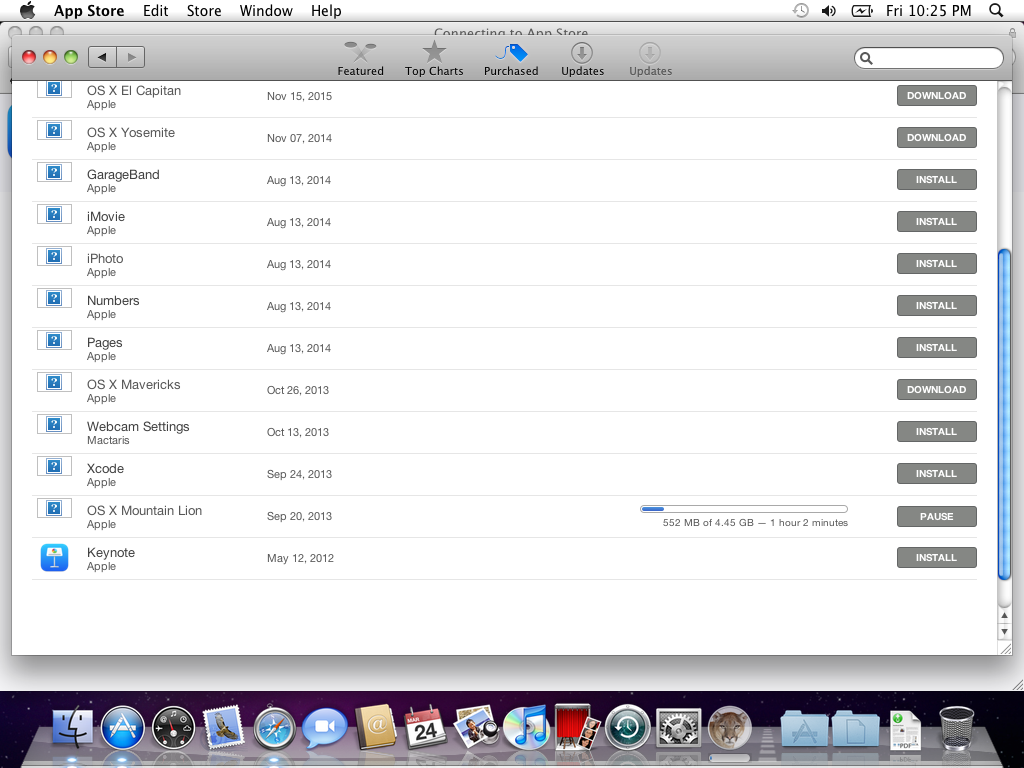
Task: Launch Safari from the Dock
Action: 274,728
